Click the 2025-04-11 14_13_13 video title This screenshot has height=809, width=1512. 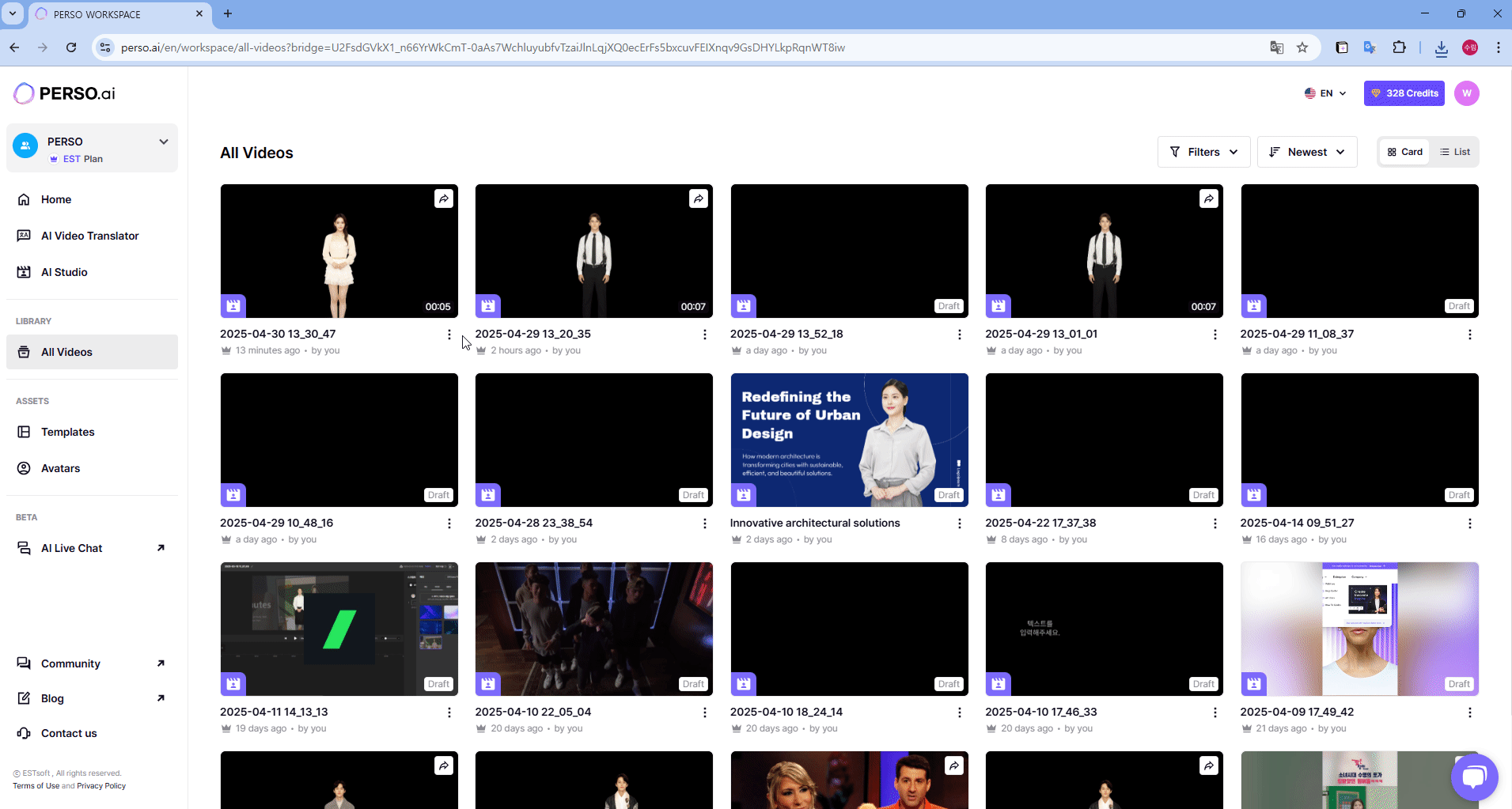(274, 712)
